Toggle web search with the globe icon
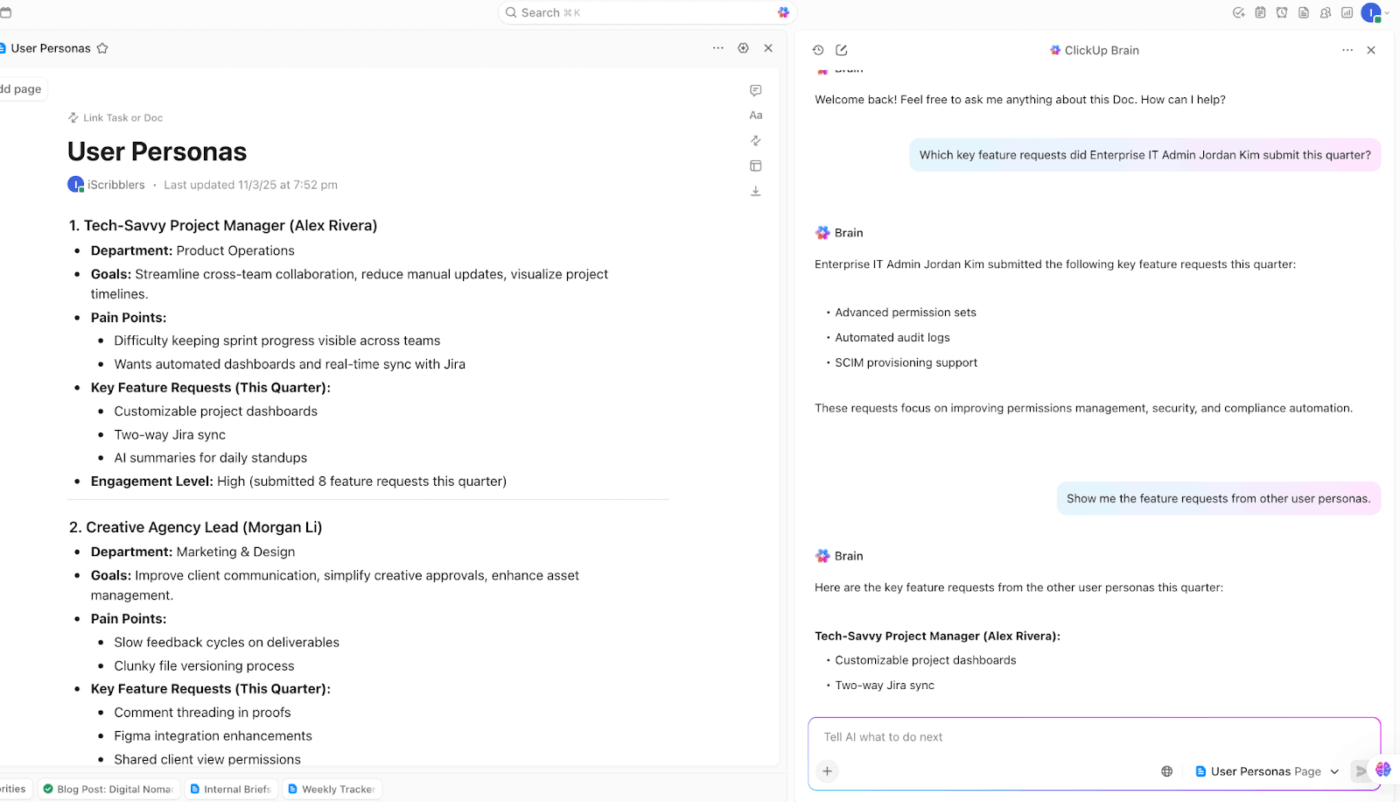Screen dimensions: 1400x802 coord(1166,771)
